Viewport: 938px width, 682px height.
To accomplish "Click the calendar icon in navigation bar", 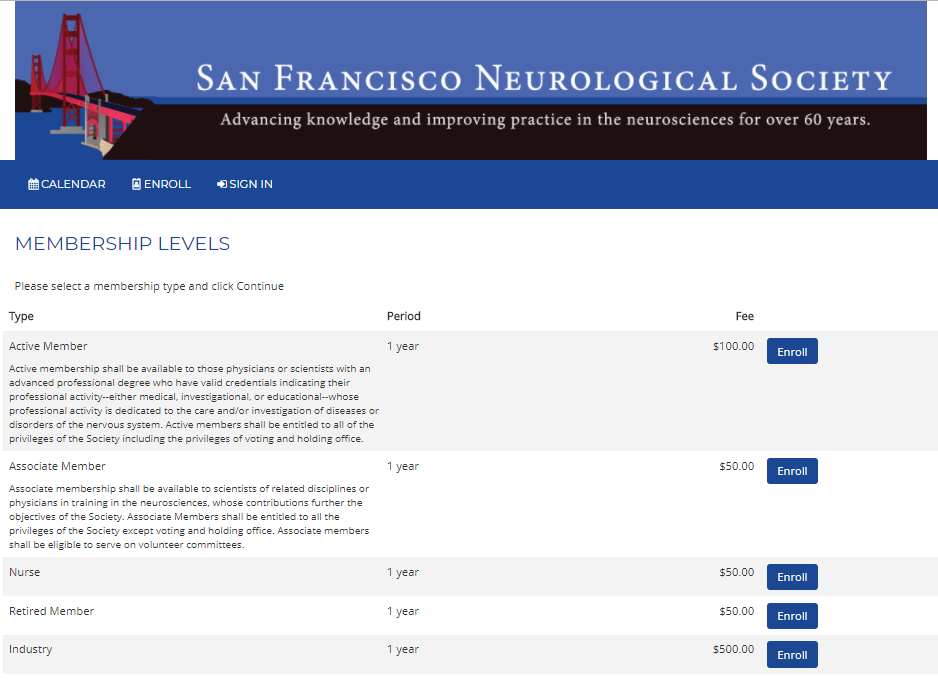I will 34,184.
